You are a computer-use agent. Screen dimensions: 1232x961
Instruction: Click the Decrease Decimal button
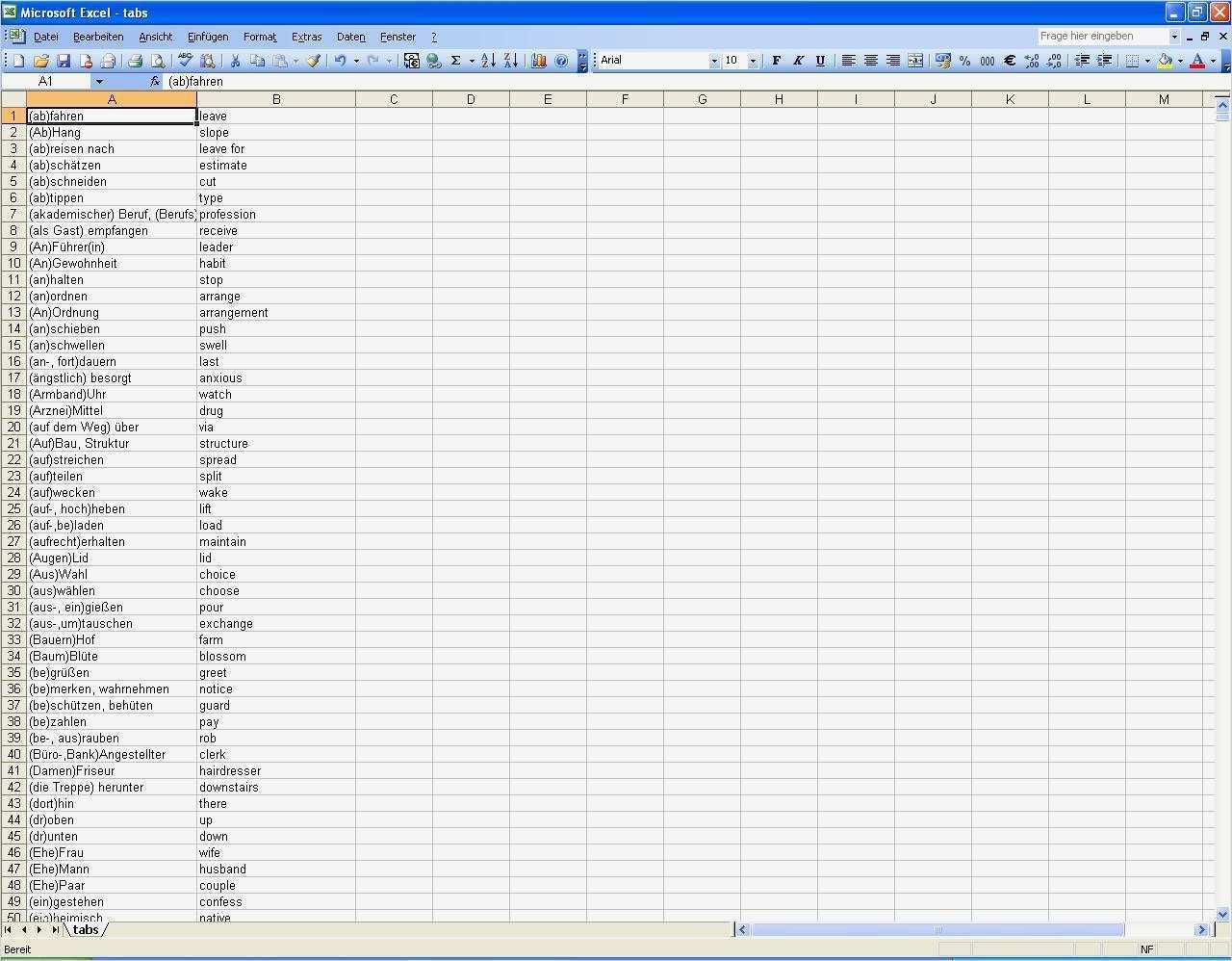(x=1053, y=60)
